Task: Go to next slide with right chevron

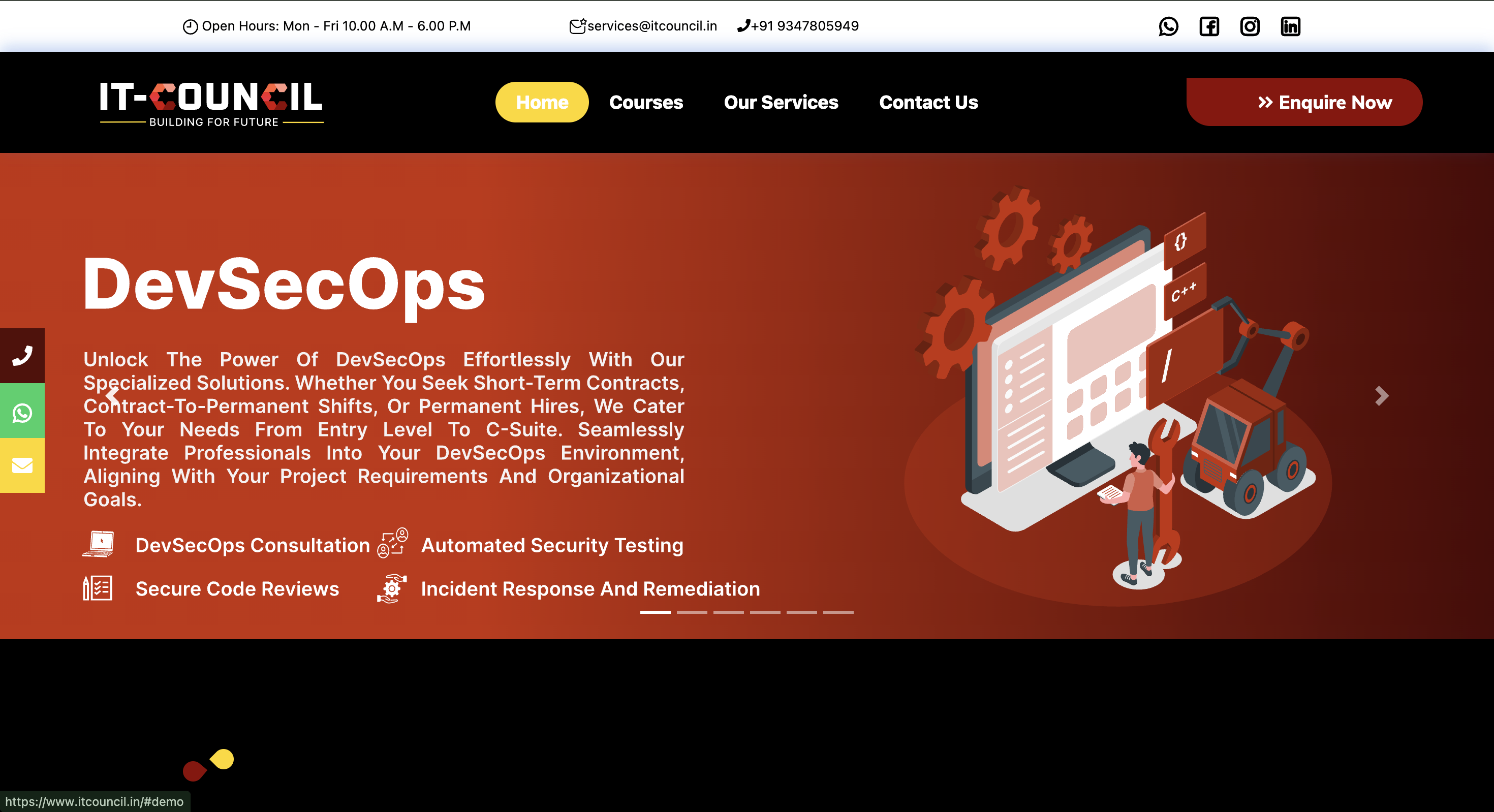Action: [1382, 395]
